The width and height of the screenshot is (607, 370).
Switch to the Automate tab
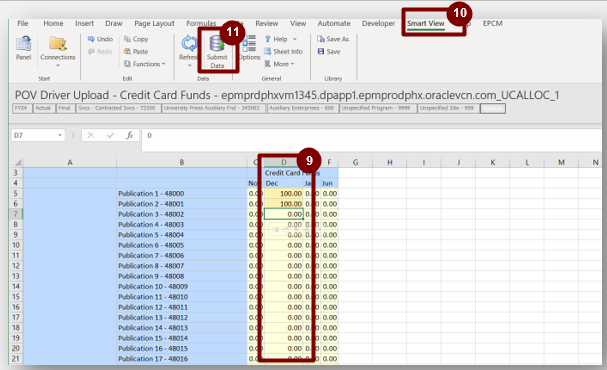point(334,23)
